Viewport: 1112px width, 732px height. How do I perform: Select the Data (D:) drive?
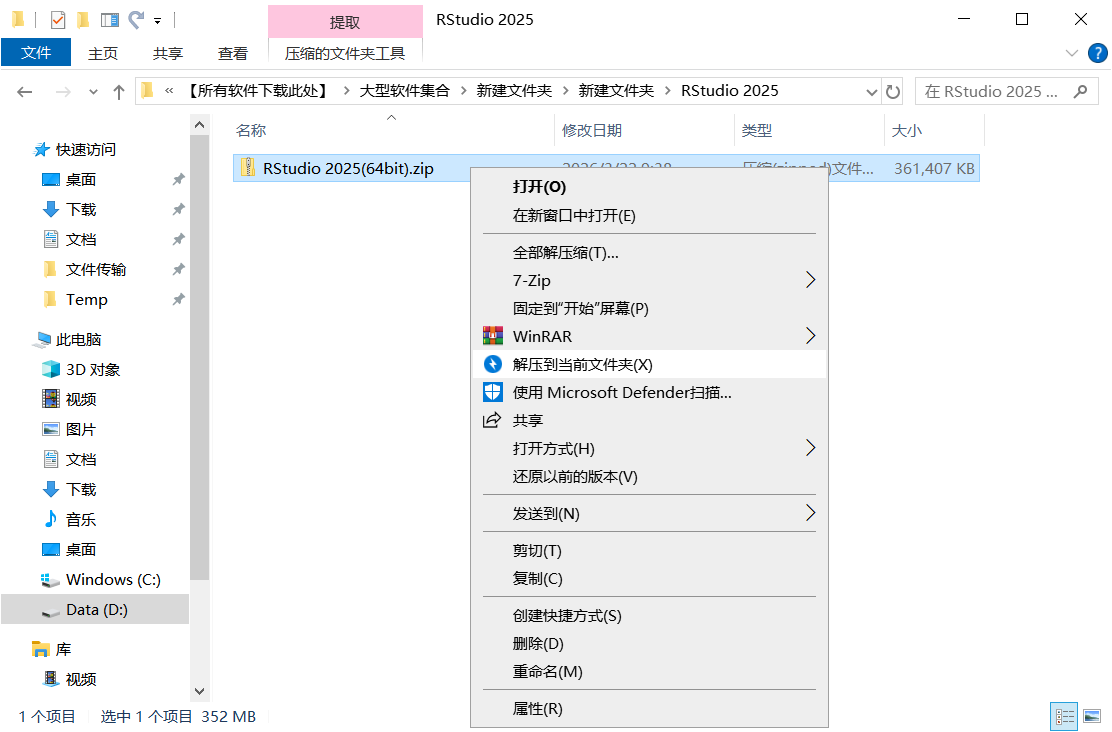95,609
